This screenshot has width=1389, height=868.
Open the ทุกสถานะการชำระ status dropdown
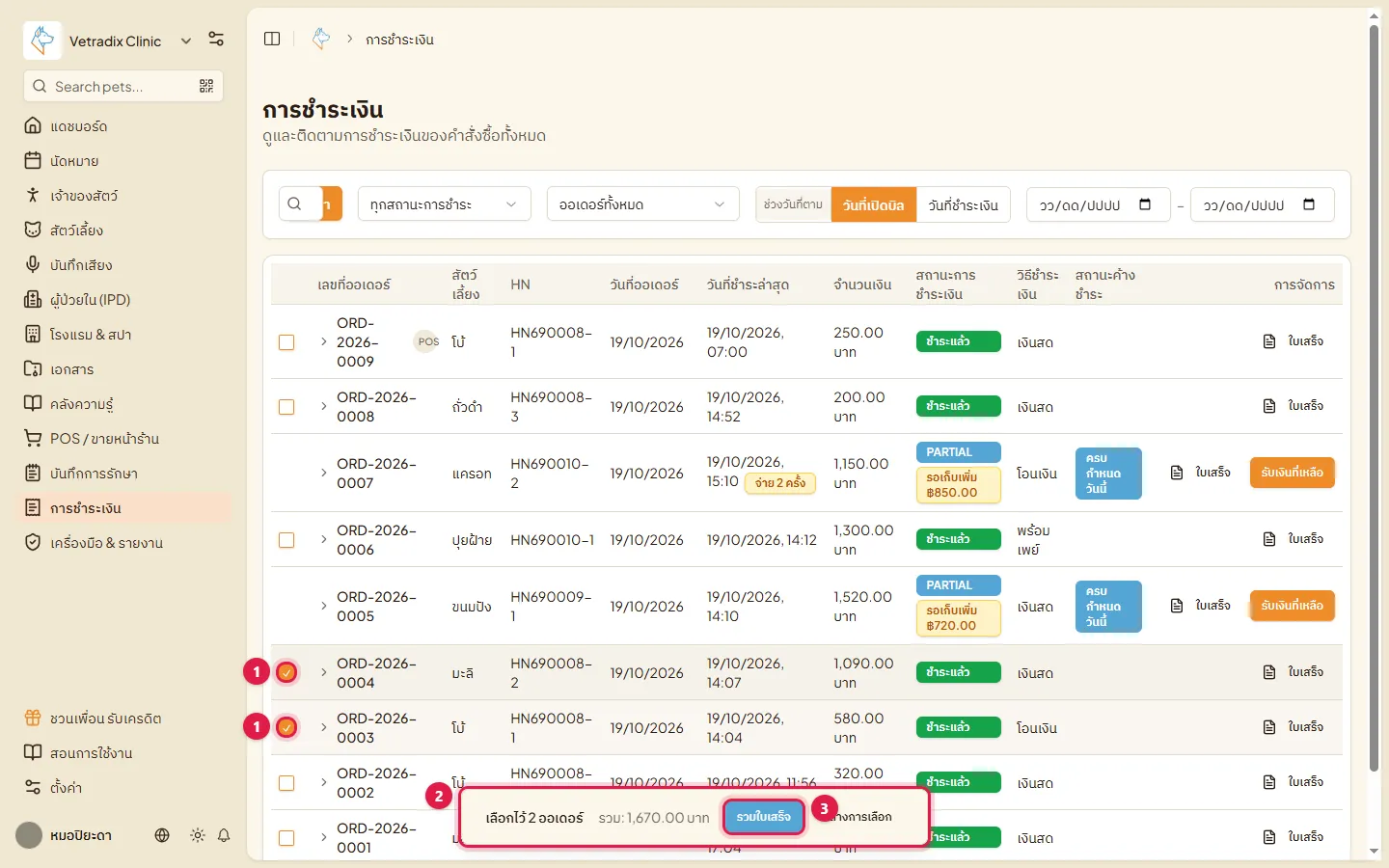tap(445, 203)
